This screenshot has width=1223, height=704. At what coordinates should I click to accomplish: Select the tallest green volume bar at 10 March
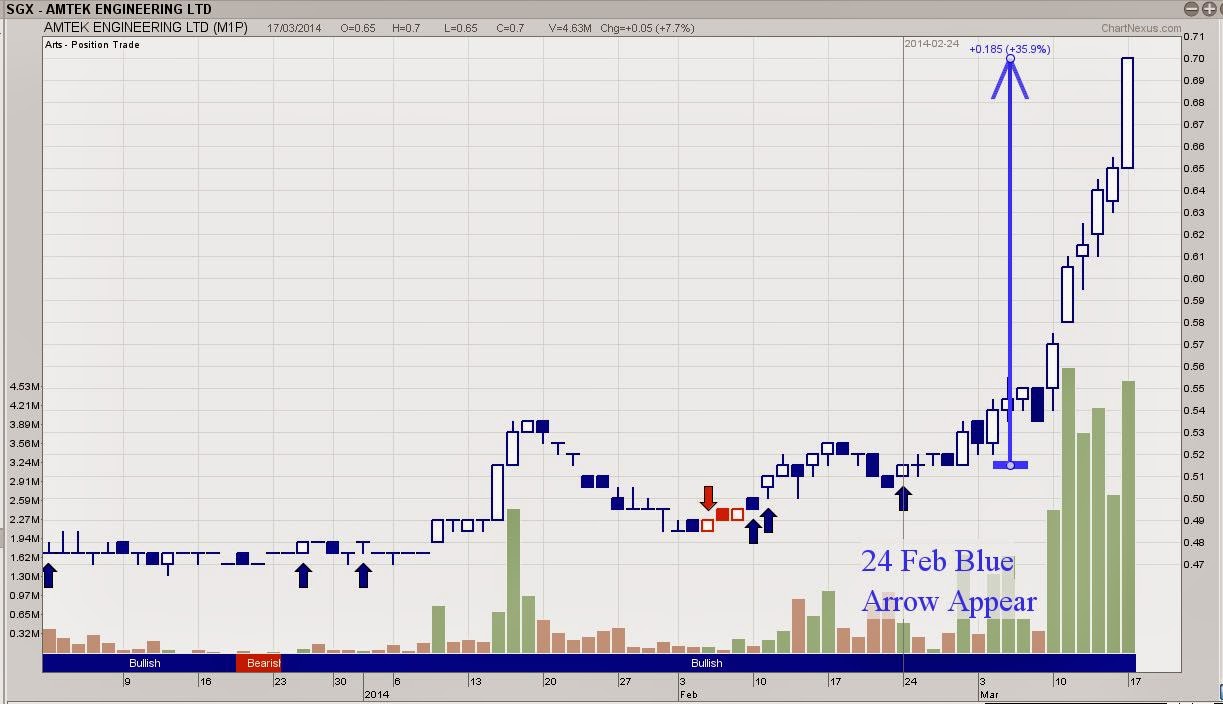(x=1068, y=511)
